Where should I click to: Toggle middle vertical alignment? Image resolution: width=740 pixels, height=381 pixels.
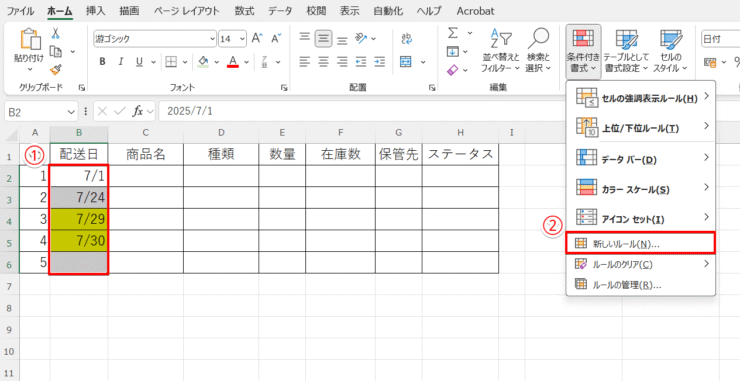[x=323, y=38]
